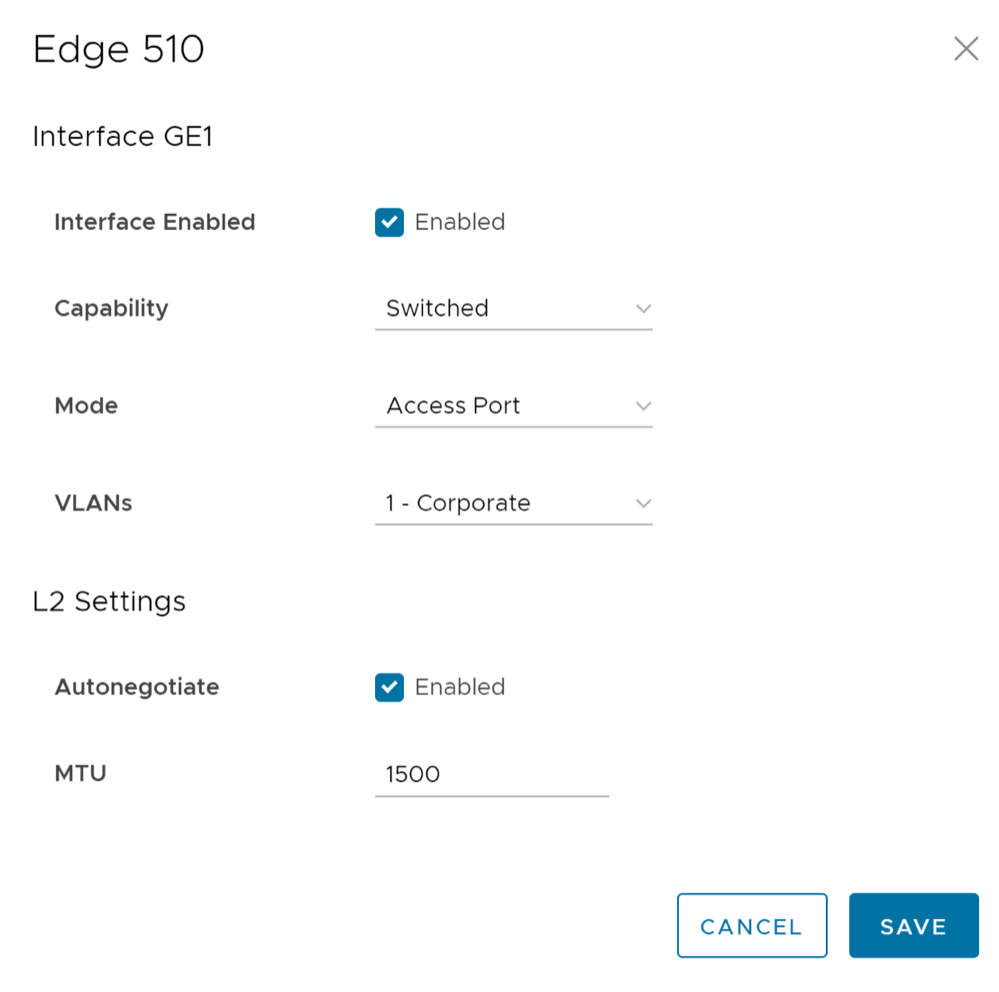Click the chevron arrow of VLANs field
999x992 pixels.
[x=643, y=503]
